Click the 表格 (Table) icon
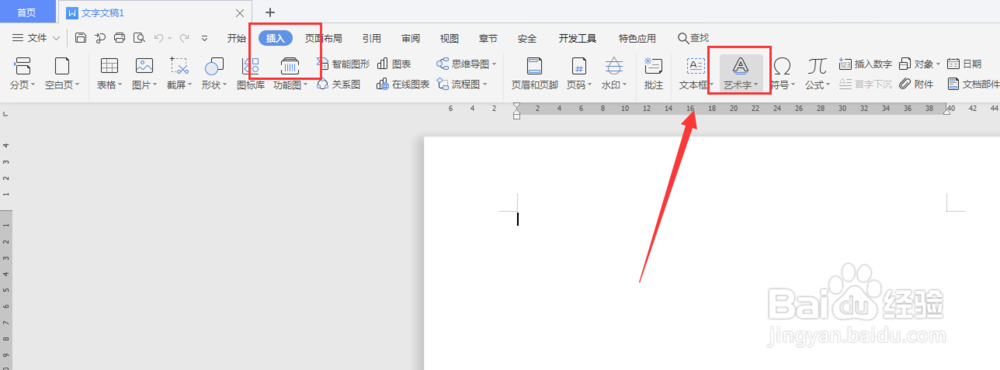The height and width of the screenshot is (370, 1000). coord(109,65)
